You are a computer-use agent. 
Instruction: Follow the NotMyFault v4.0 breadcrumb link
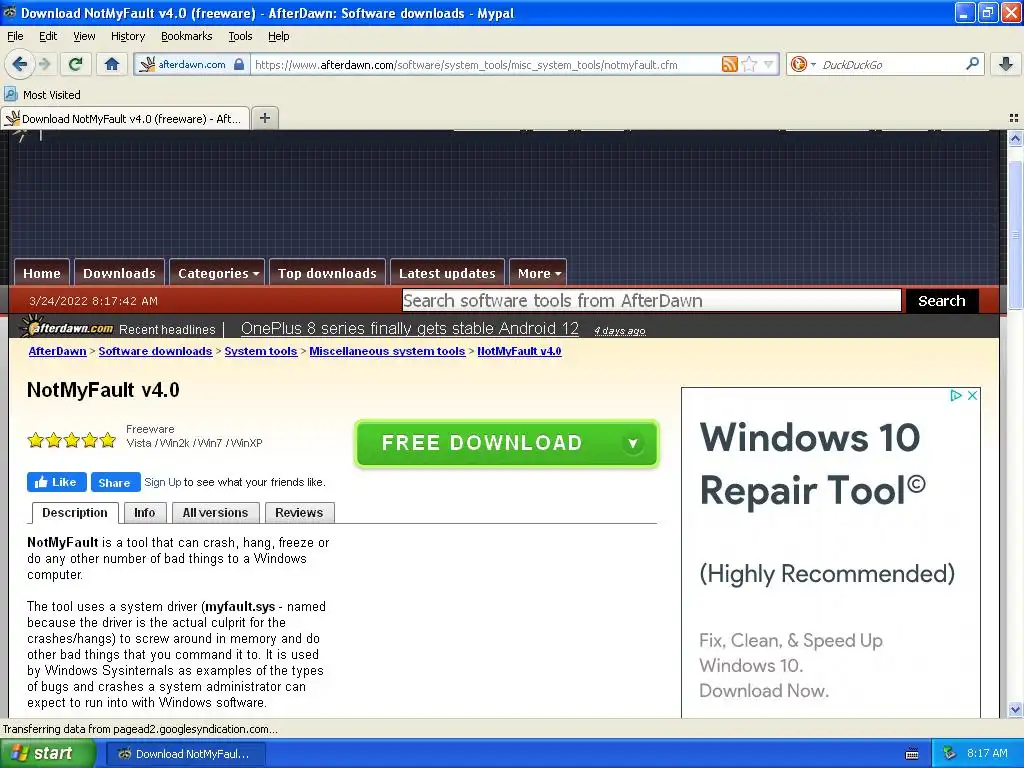click(x=519, y=351)
